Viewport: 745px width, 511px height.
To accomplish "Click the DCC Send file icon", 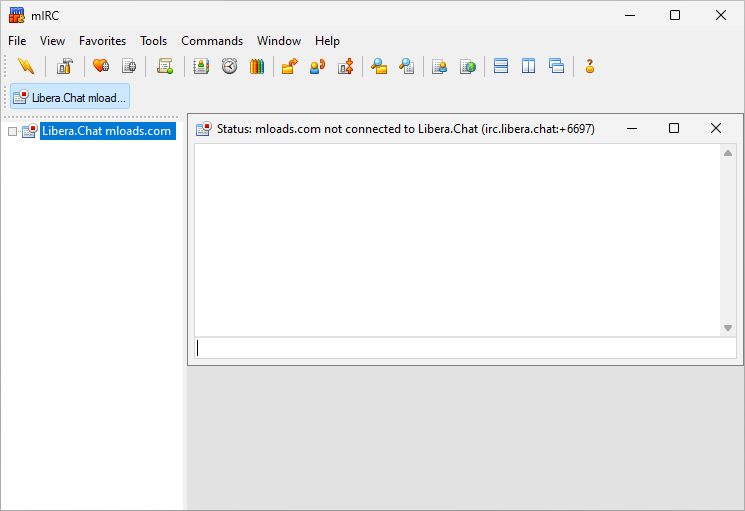I will click(289, 66).
